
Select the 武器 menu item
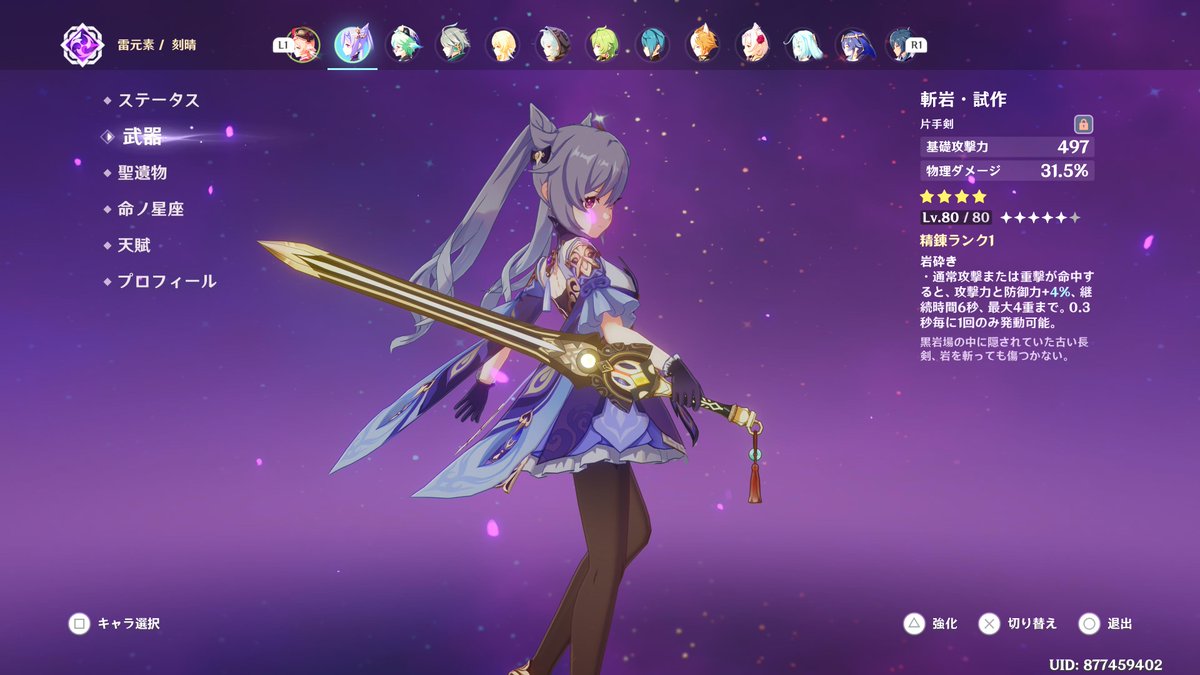point(142,137)
